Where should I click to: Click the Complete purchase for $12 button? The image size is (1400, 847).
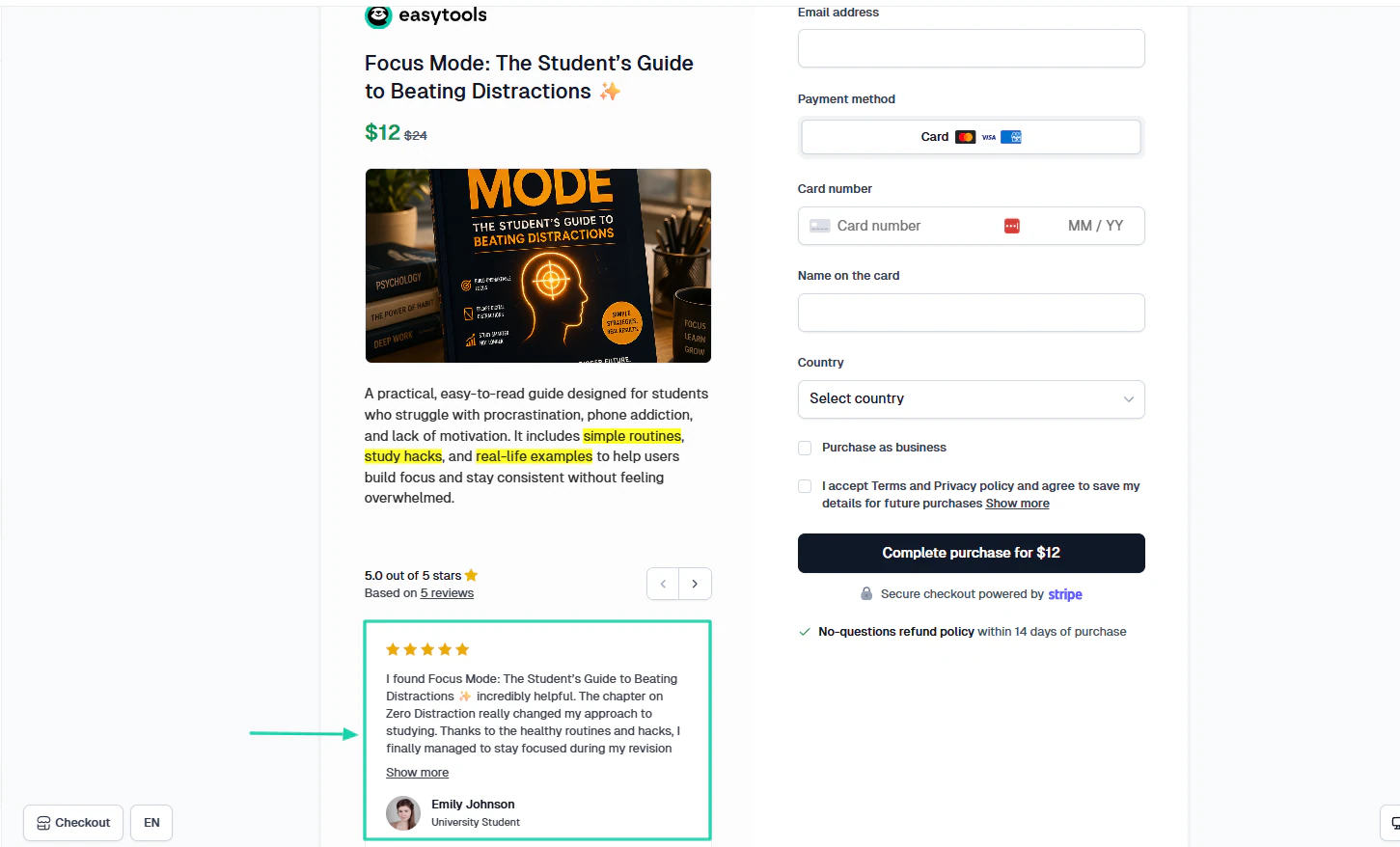971,553
